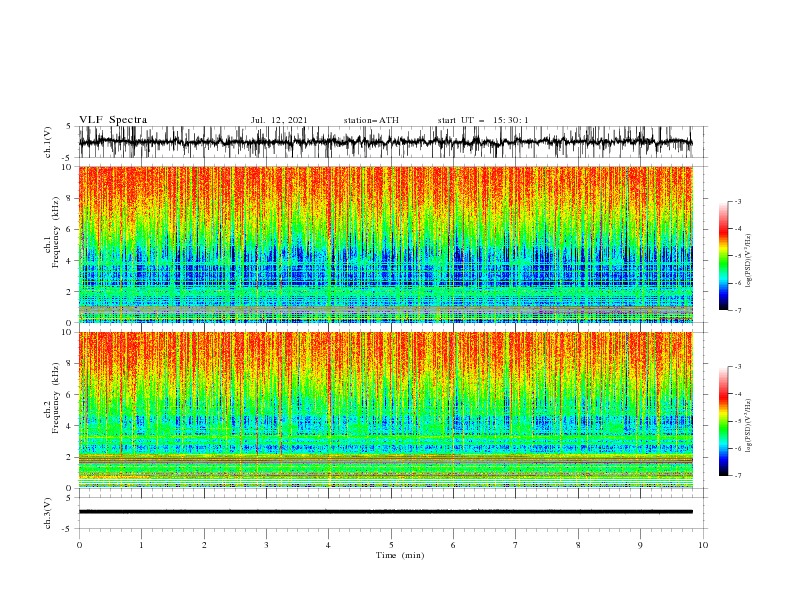Click the "station=ATH" label

[371, 120]
